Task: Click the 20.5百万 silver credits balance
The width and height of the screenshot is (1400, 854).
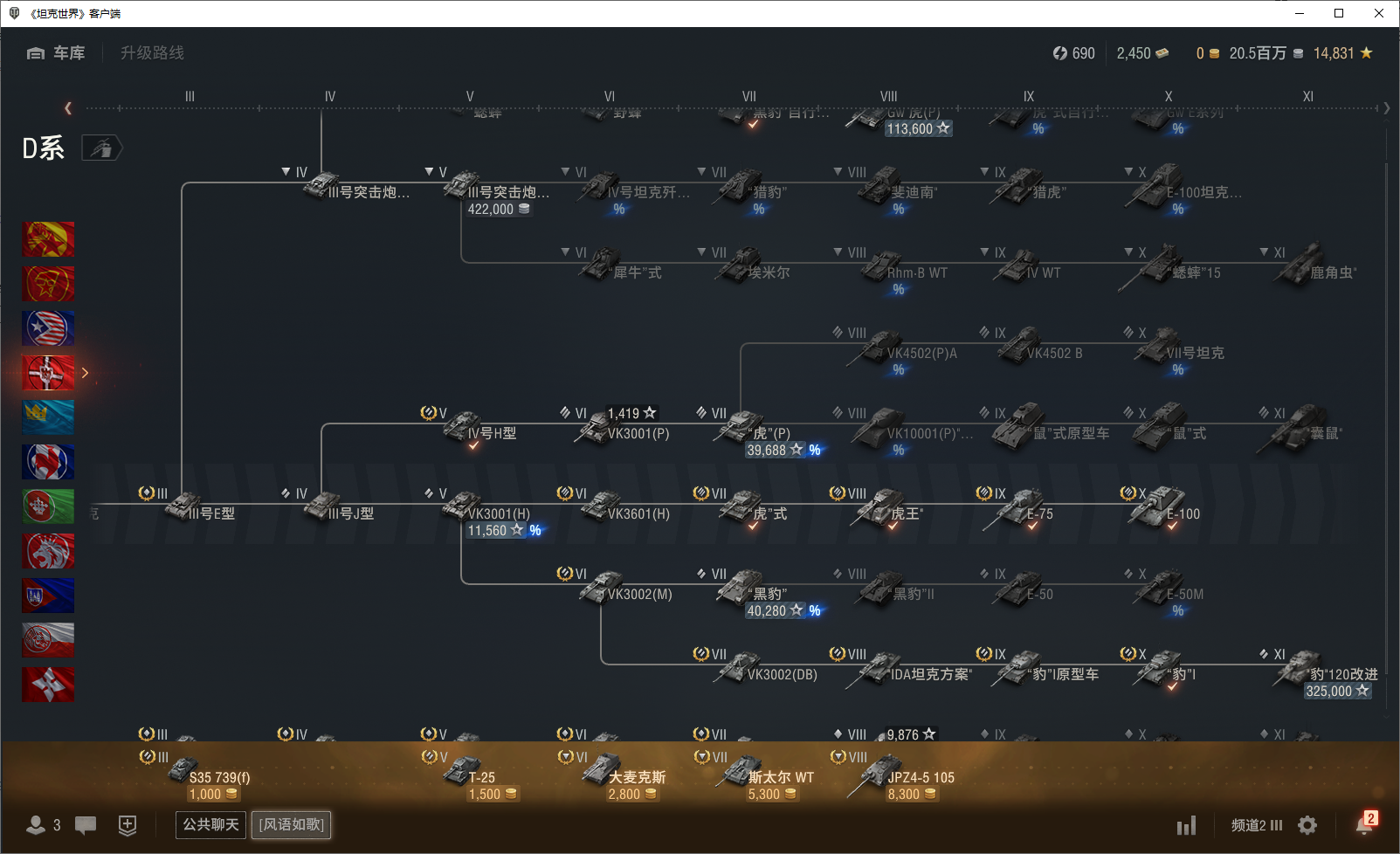Action: [x=1266, y=53]
